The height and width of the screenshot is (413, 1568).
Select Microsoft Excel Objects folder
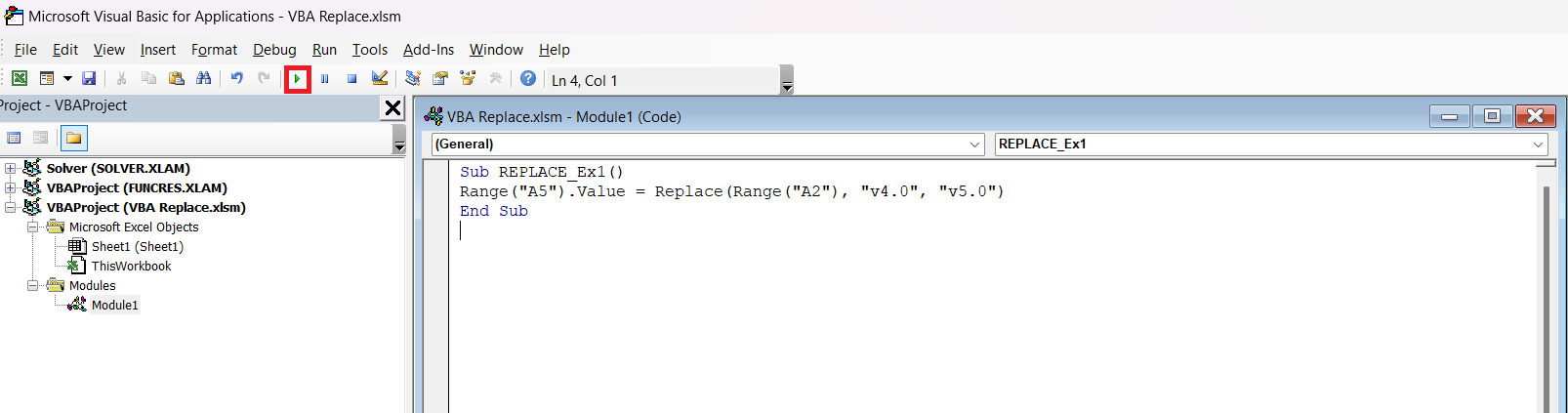click(x=134, y=227)
